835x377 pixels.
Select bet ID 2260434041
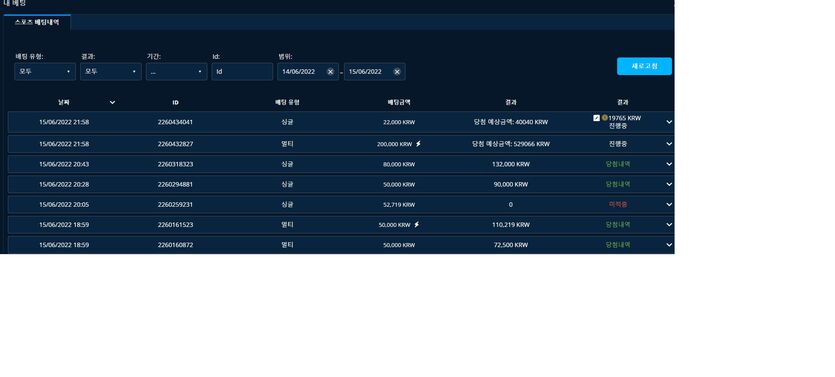[175, 122]
